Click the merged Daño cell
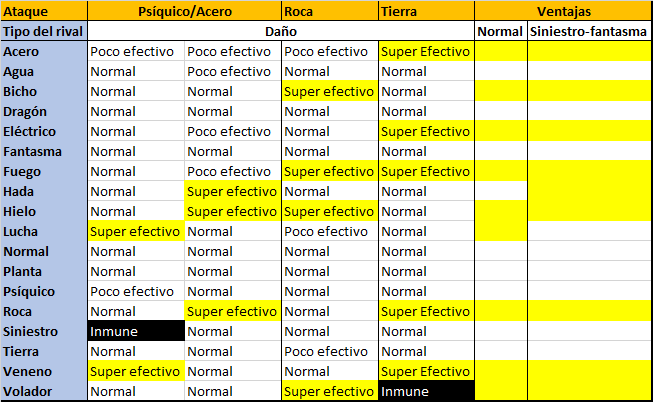 [x=280, y=31]
